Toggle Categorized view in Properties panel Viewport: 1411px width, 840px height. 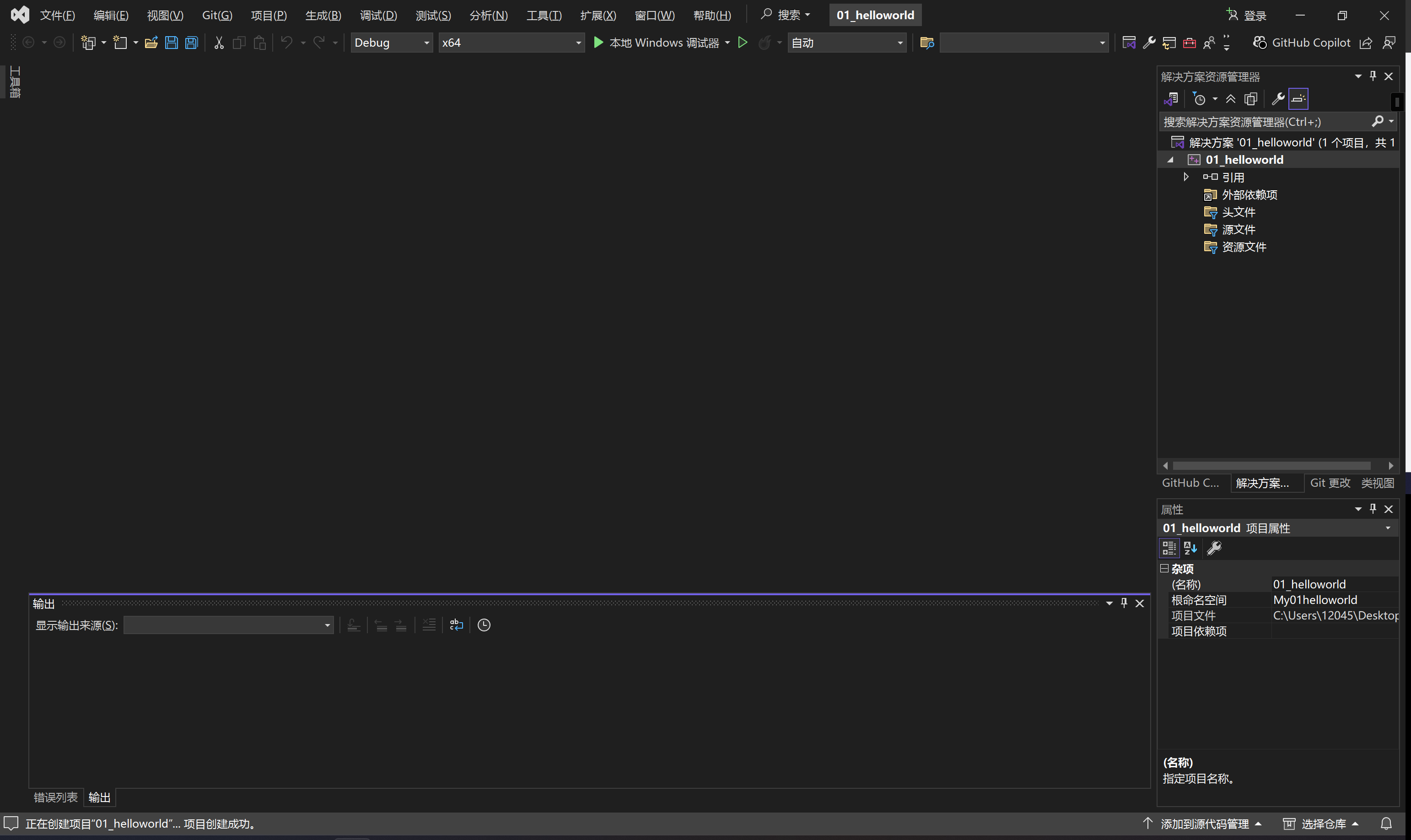point(1169,548)
